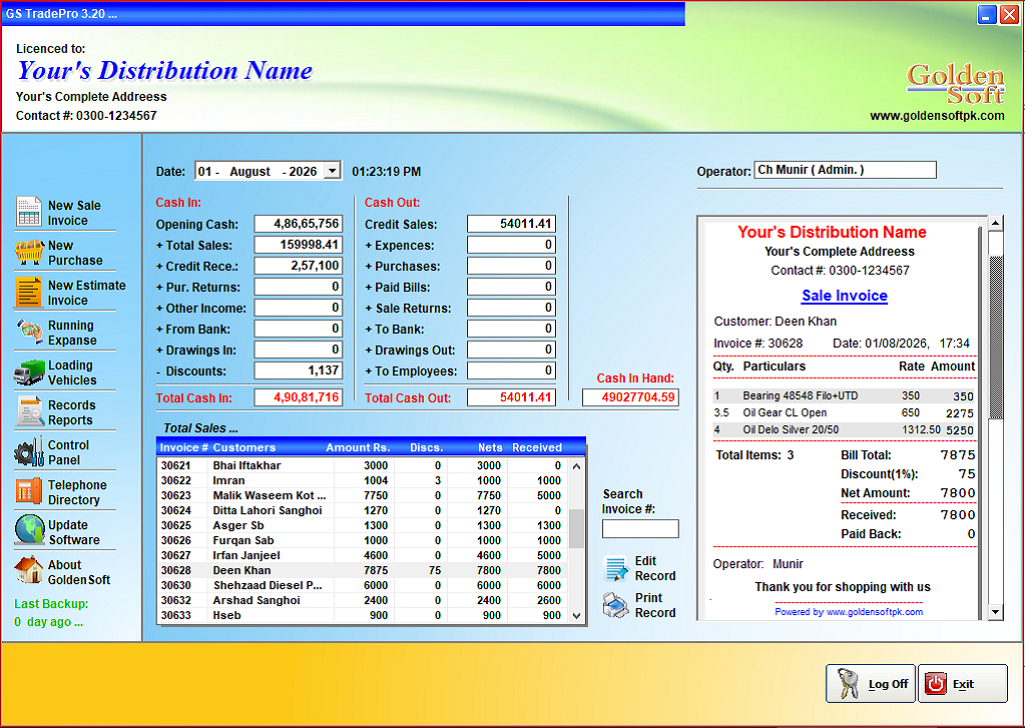1025x728 pixels.
Task: Select invoice row 30628 Deen Khan
Action: (363, 571)
